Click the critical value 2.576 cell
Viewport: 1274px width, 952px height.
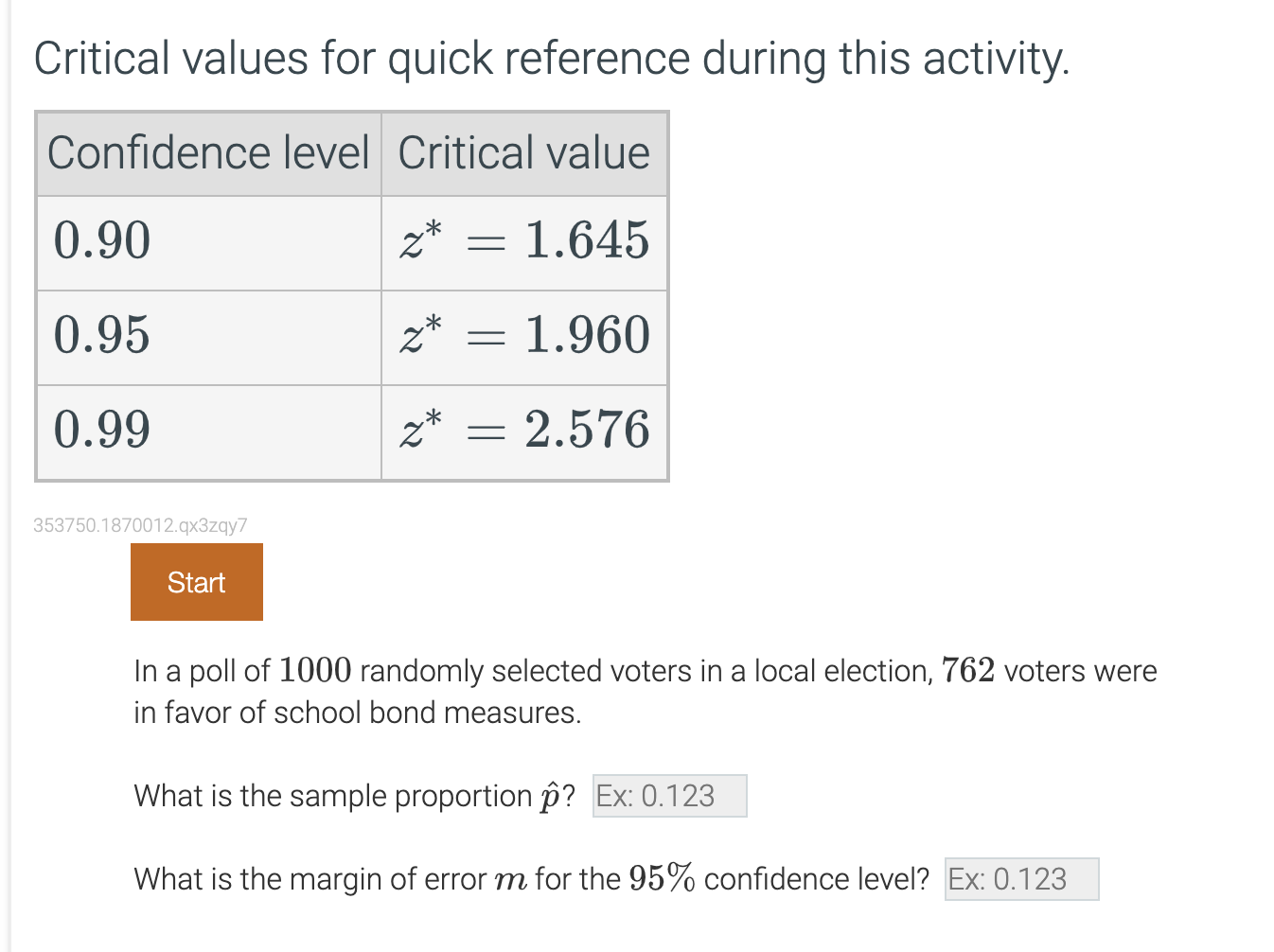point(524,431)
